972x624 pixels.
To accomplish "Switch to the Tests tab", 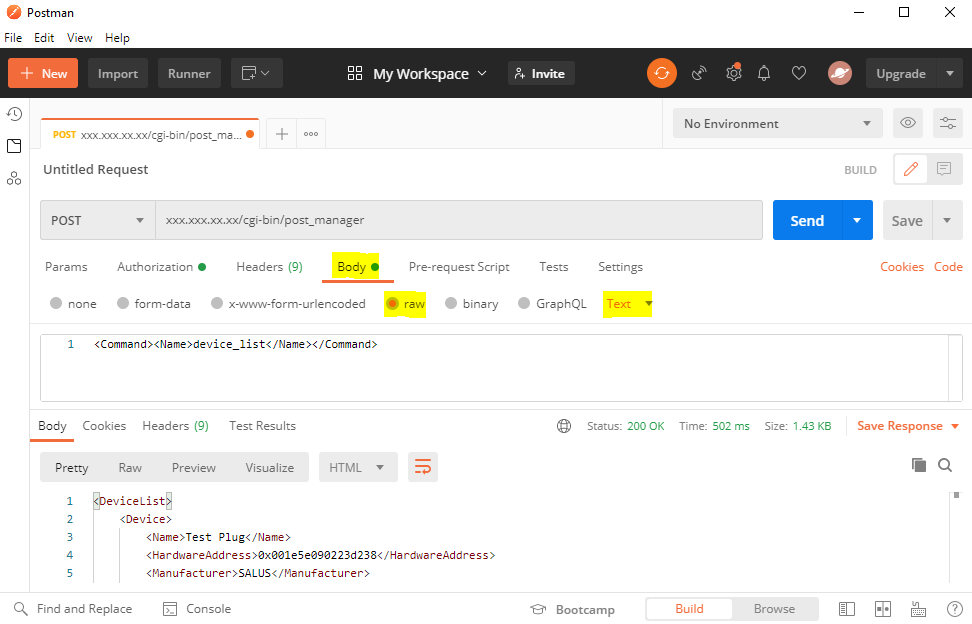I will (x=554, y=266).
